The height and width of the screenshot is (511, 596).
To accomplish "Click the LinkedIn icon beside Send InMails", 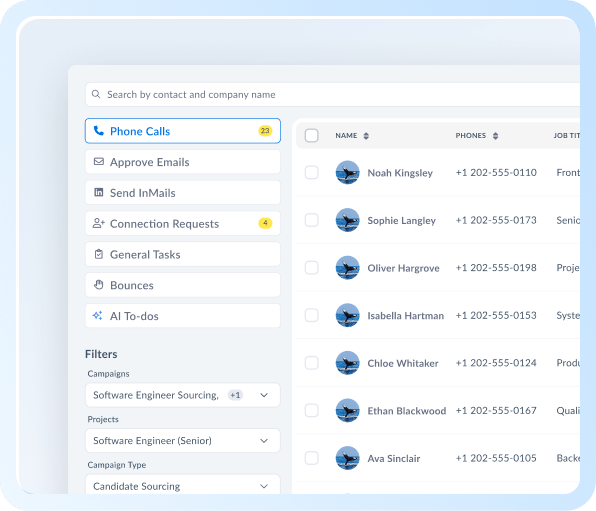I will 99,192.
